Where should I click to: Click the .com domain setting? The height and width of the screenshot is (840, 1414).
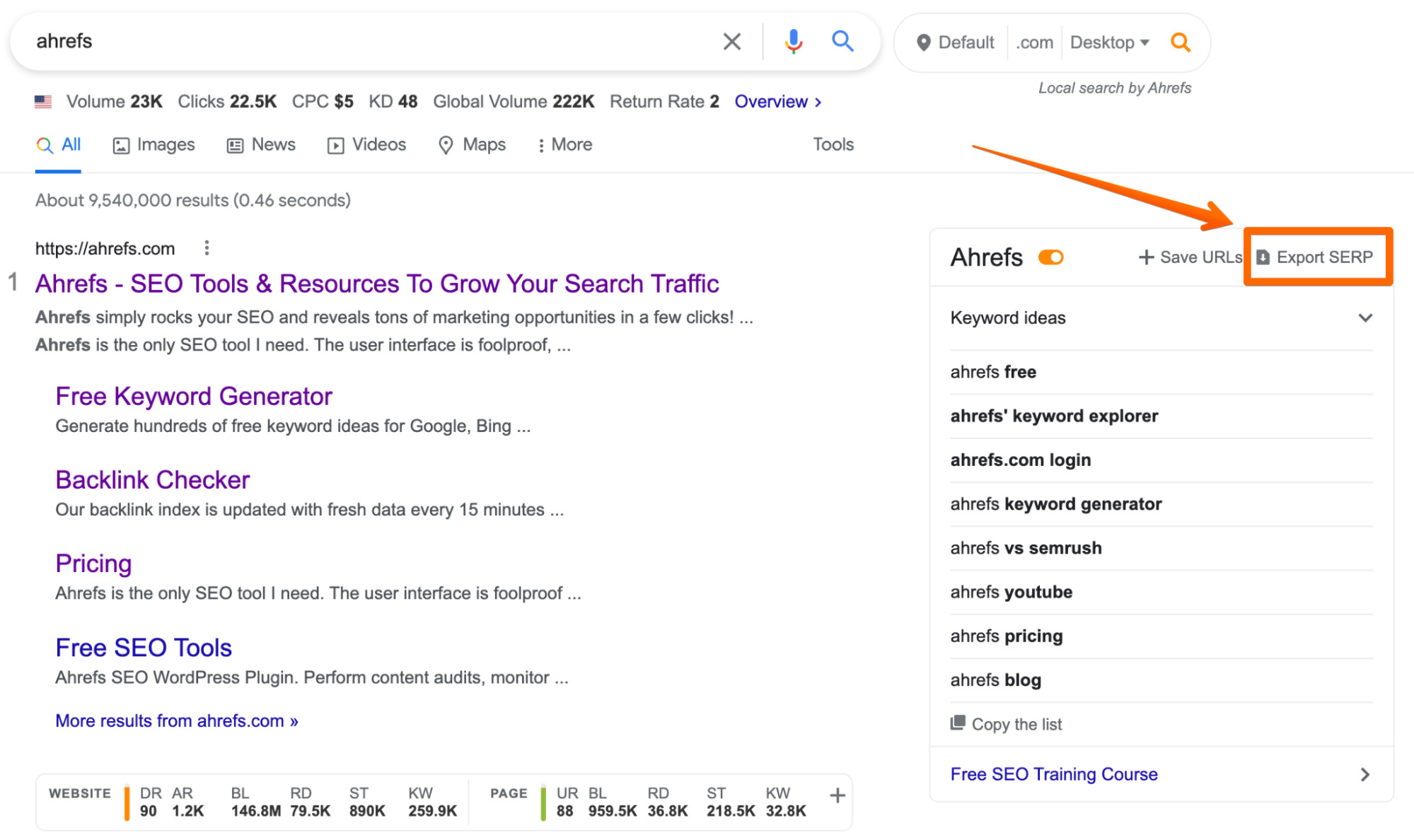coord(1035,42)
